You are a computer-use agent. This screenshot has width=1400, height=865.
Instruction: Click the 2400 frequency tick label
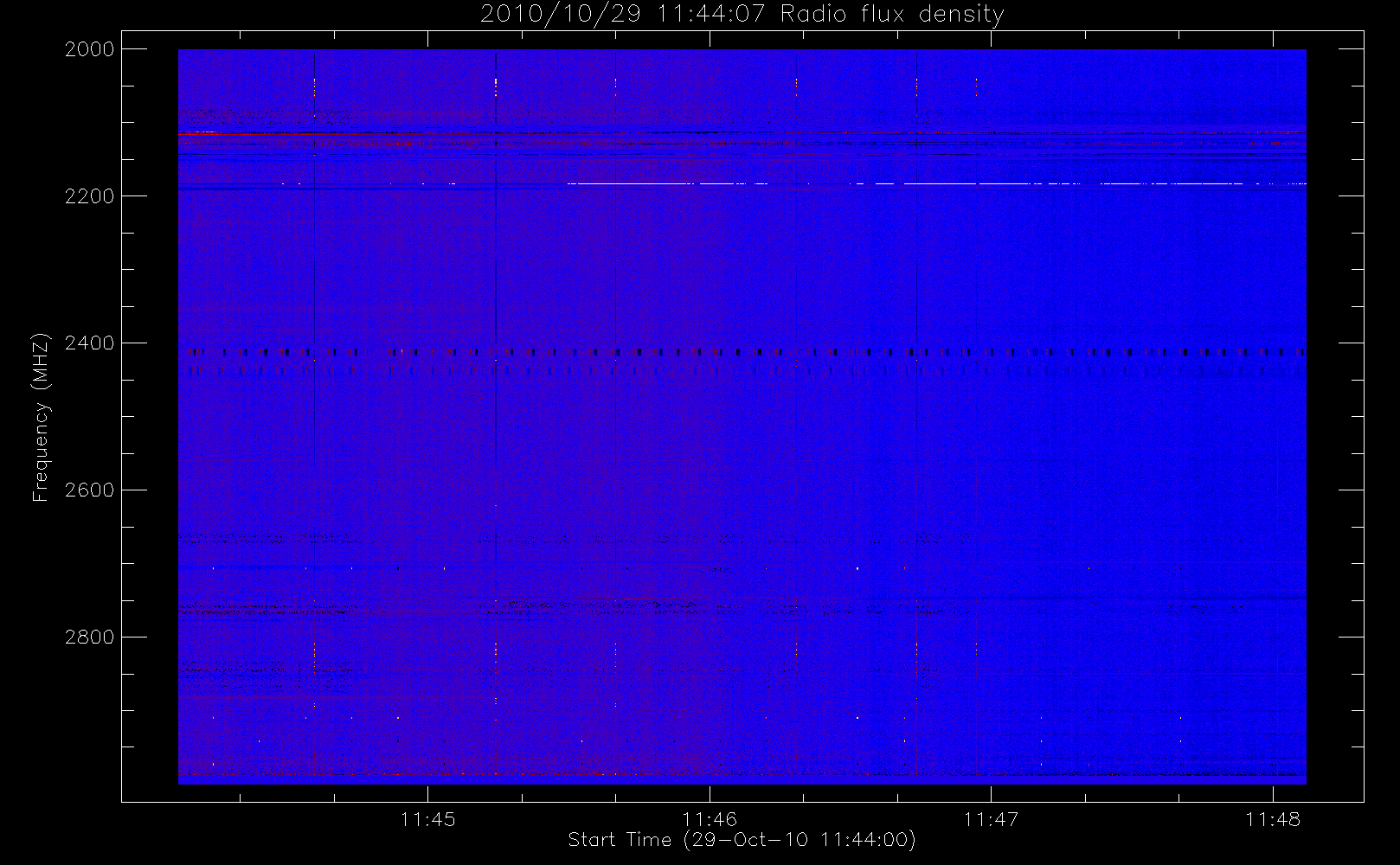click(x=90, y=343)
